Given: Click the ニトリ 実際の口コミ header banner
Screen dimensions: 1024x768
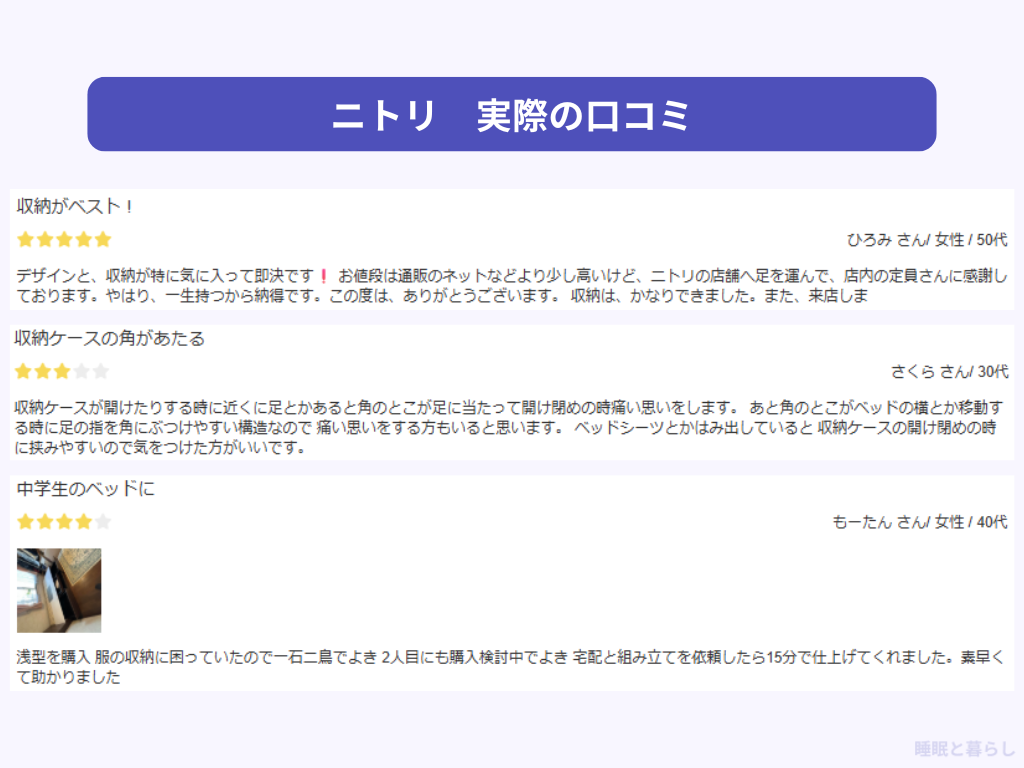Looking at the screenshot, I should pos(511,114).
